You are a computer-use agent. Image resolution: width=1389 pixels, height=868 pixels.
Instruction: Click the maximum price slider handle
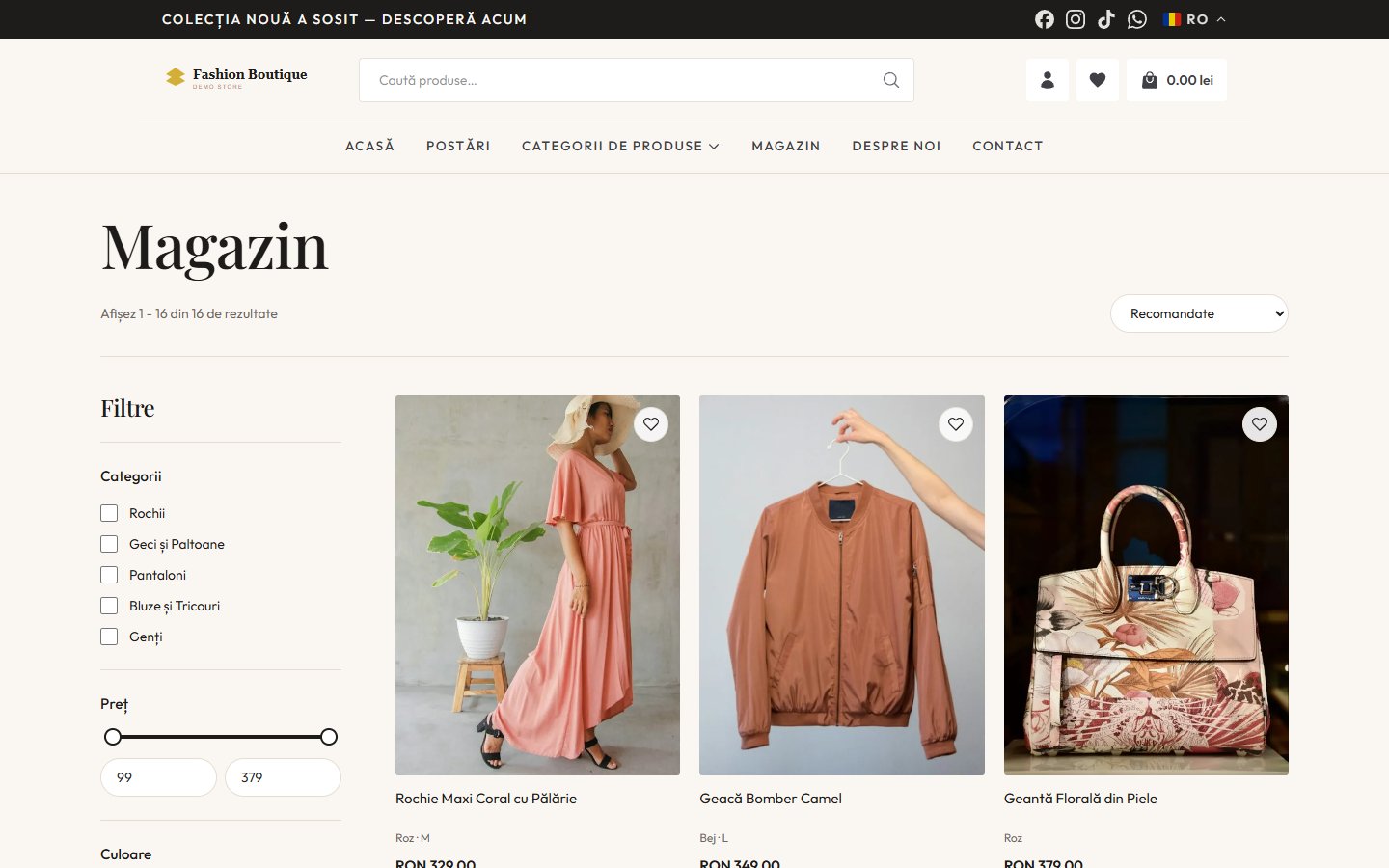coord(329,737)
